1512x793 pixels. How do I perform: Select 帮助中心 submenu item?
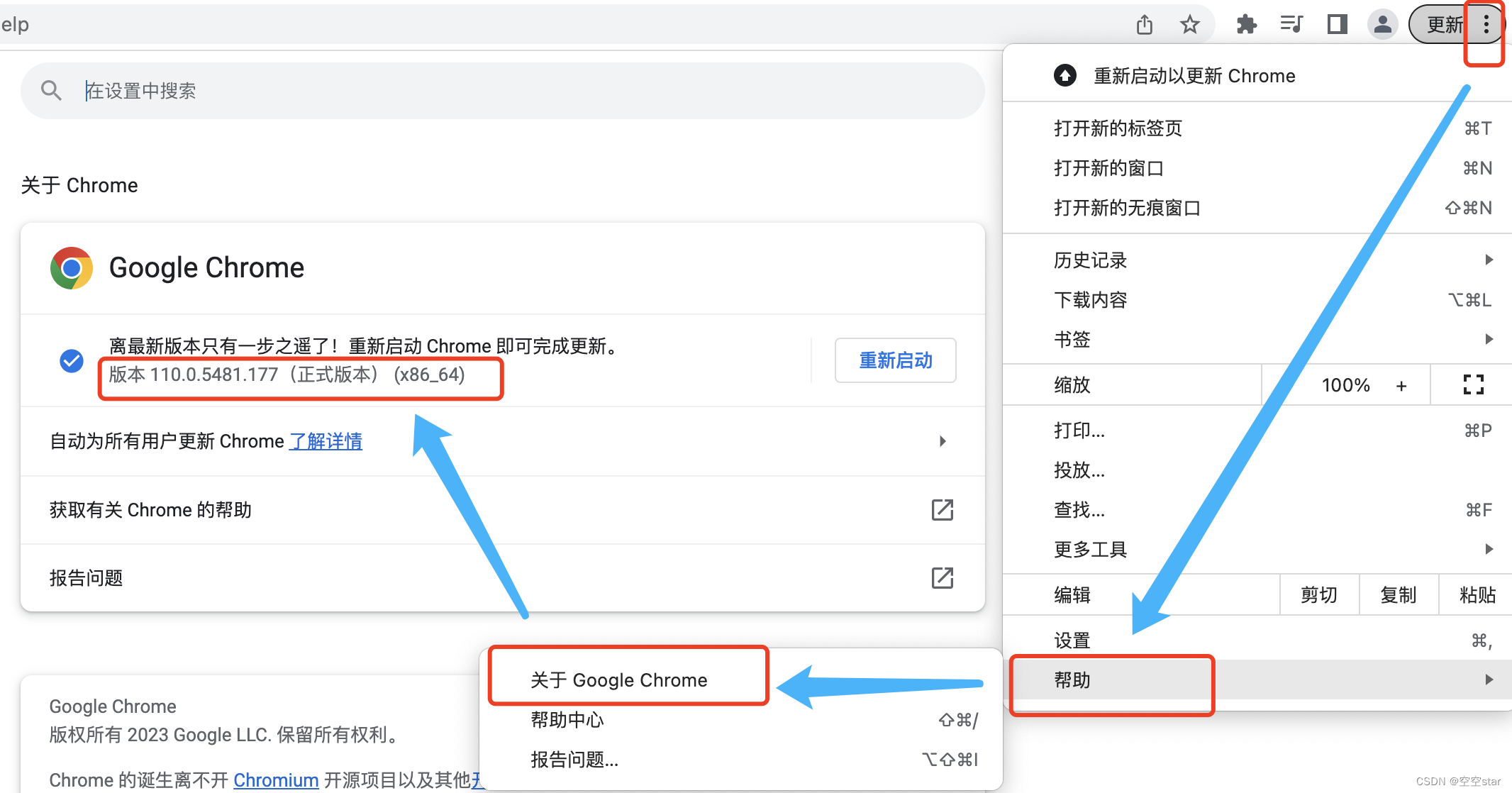741,720
